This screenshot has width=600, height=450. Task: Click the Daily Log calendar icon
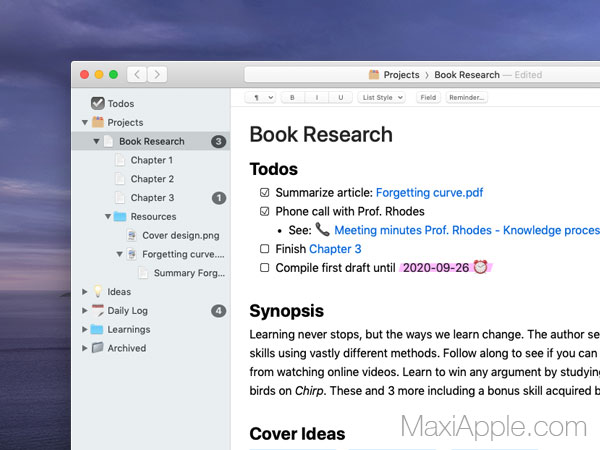coord(98,310)
